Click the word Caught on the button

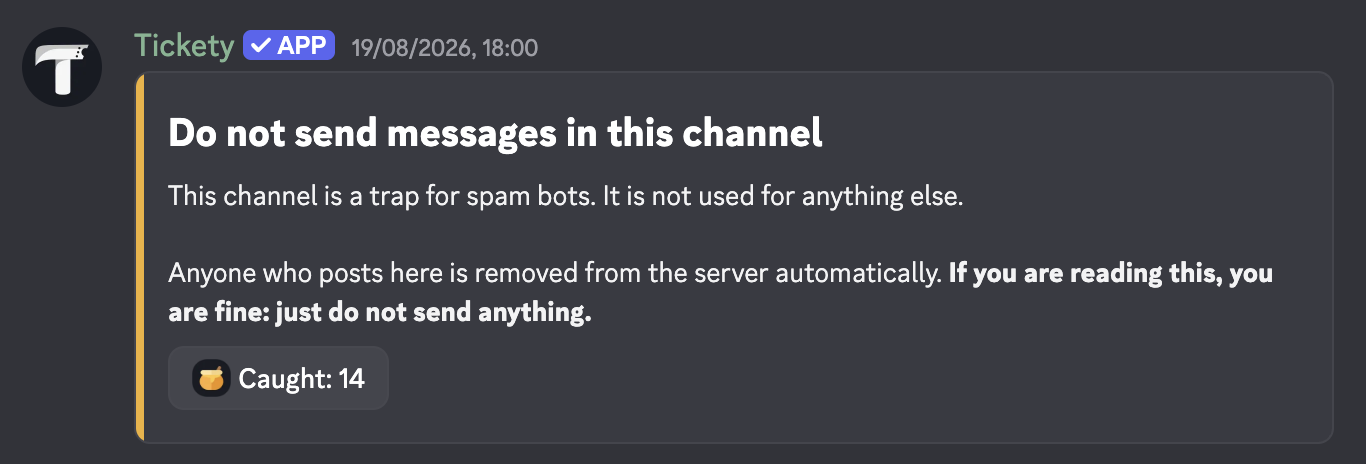(282, 379)
